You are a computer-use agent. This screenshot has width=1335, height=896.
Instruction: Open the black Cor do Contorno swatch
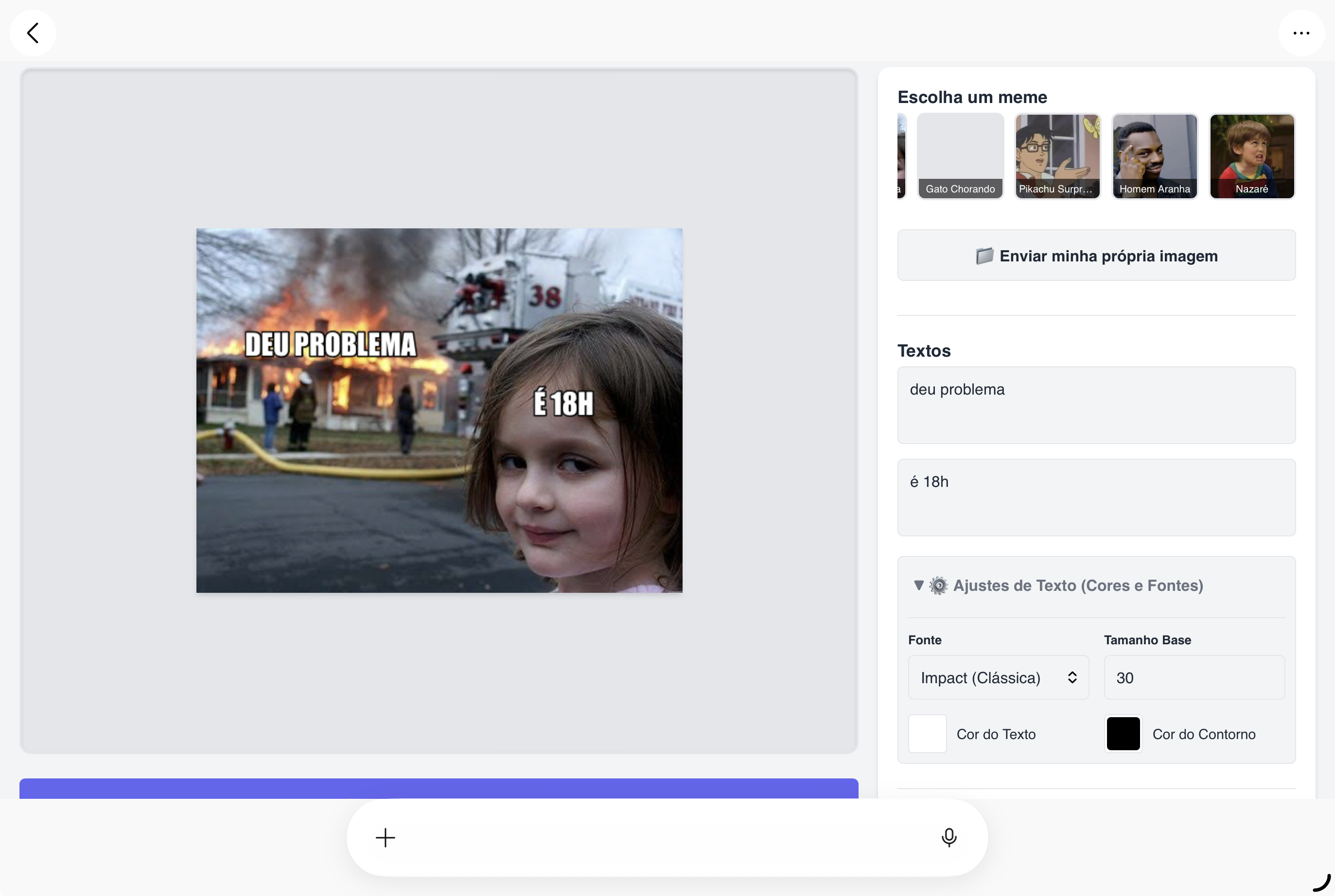1124,734
